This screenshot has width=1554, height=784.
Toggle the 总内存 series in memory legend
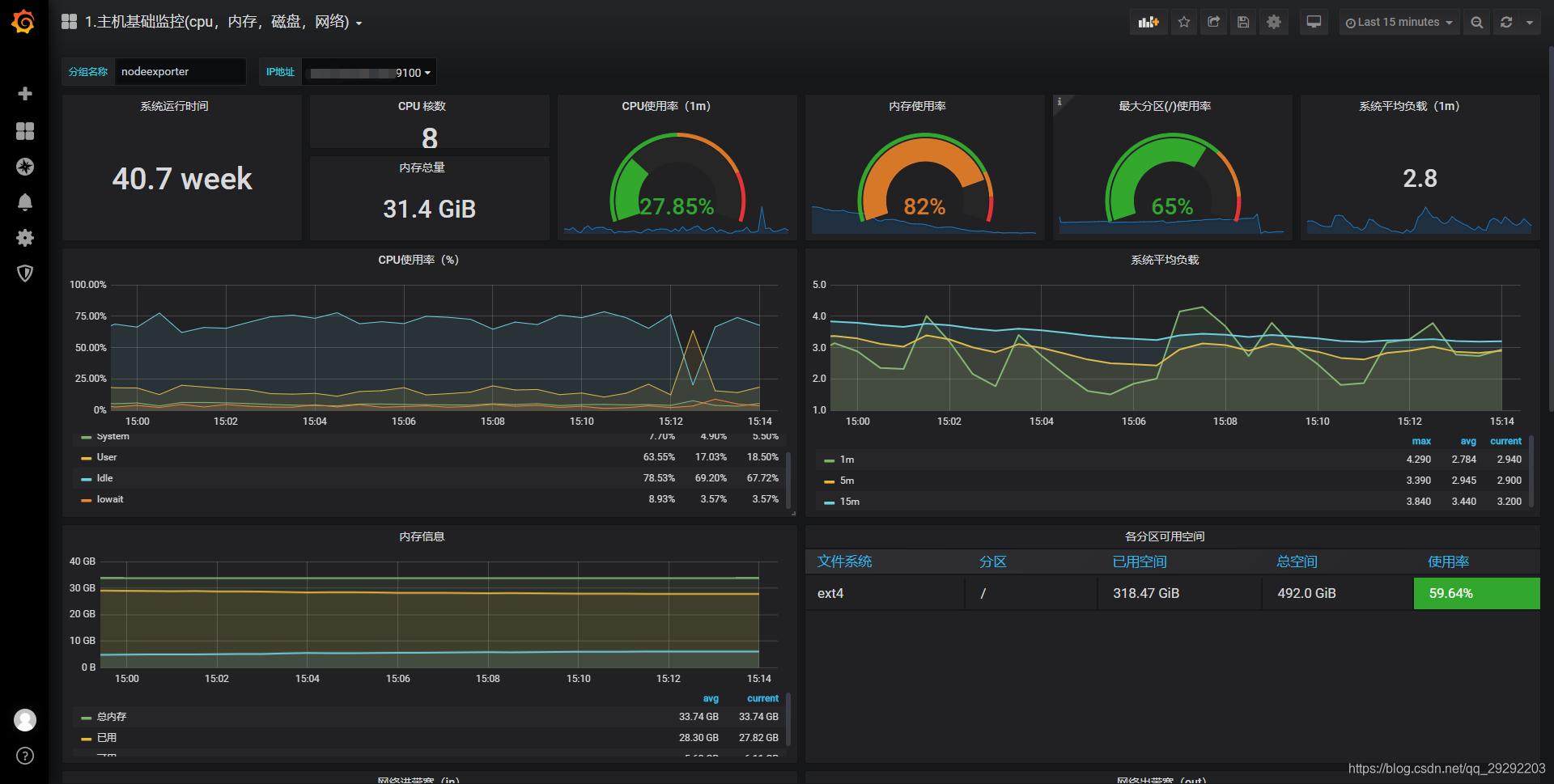click(112, 717)
